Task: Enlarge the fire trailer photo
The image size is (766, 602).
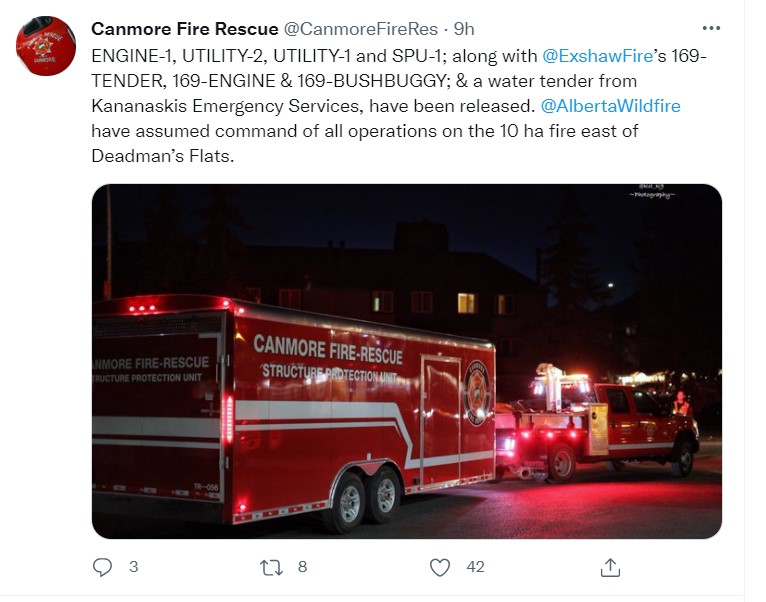Action: [x=406, y=361]
